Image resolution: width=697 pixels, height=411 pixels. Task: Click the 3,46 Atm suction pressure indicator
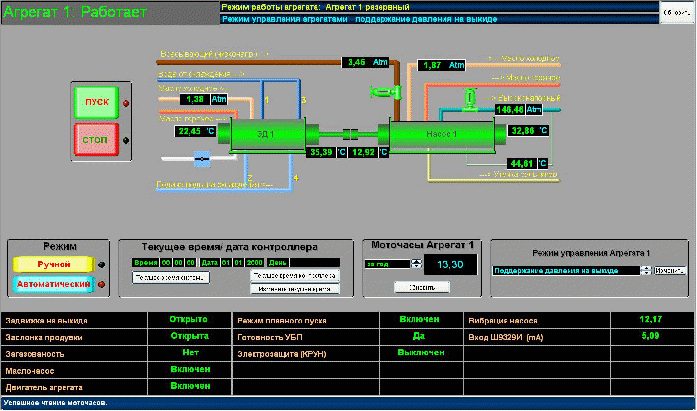[x=365, y=62]
